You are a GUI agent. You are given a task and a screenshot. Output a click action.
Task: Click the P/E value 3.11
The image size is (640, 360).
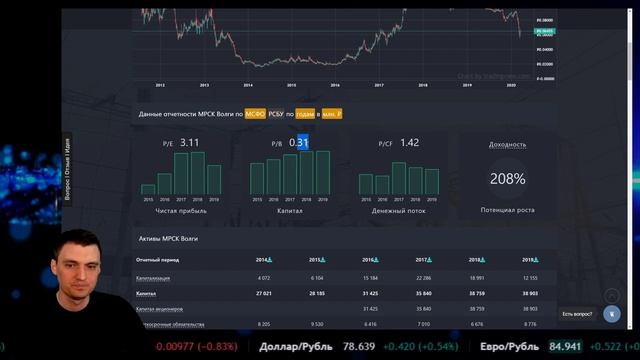pos(189,143)
